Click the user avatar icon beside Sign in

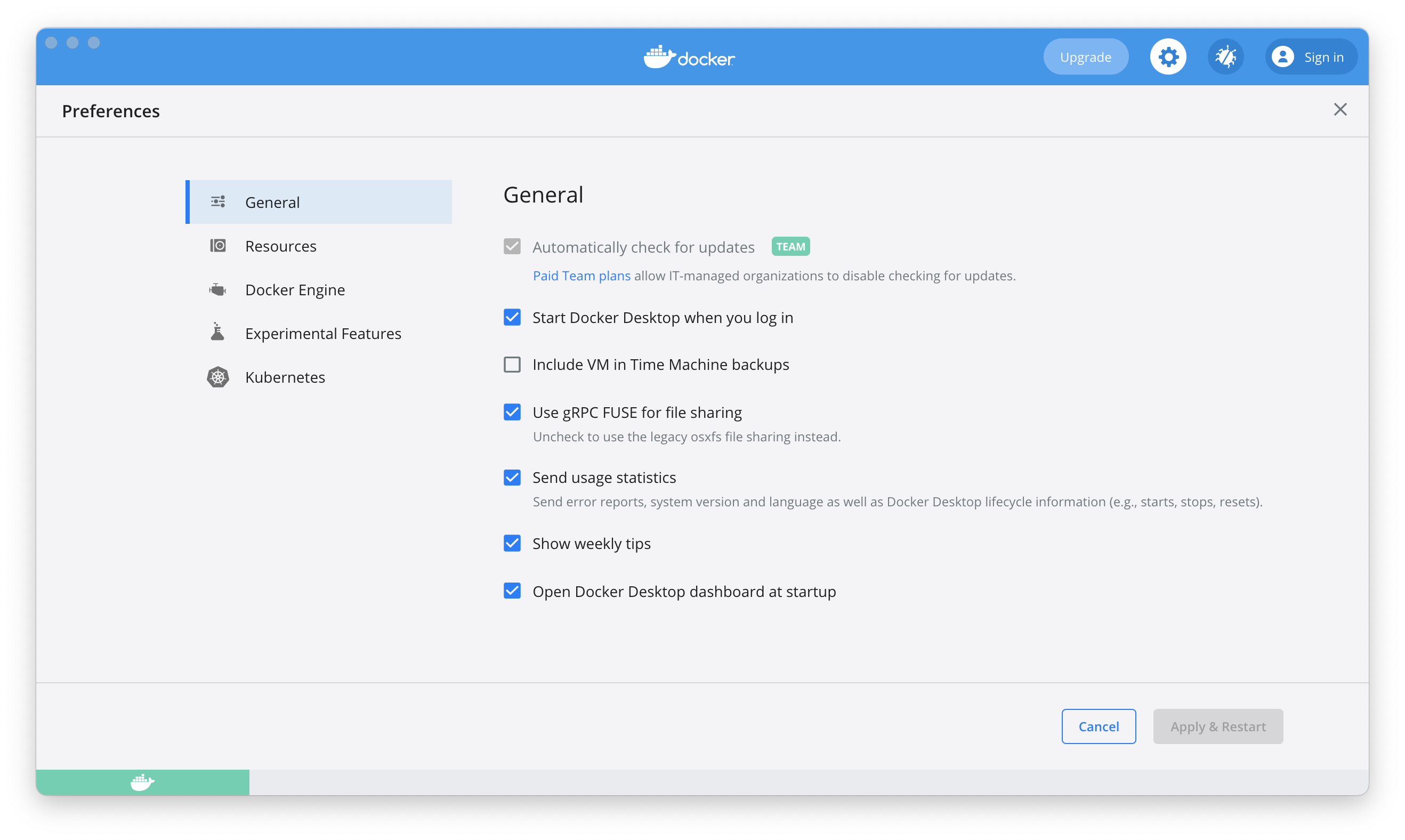tap(1283, 56)
